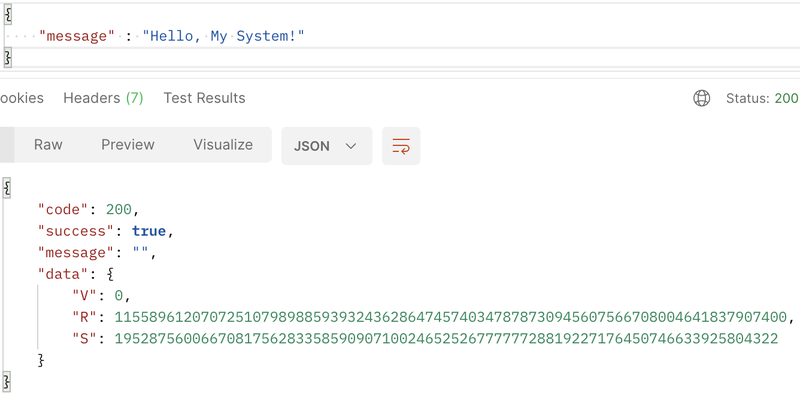This screenshot has height=396, width=800.
Task: Click the Status: 200 indicator
Action: point(763,98)
